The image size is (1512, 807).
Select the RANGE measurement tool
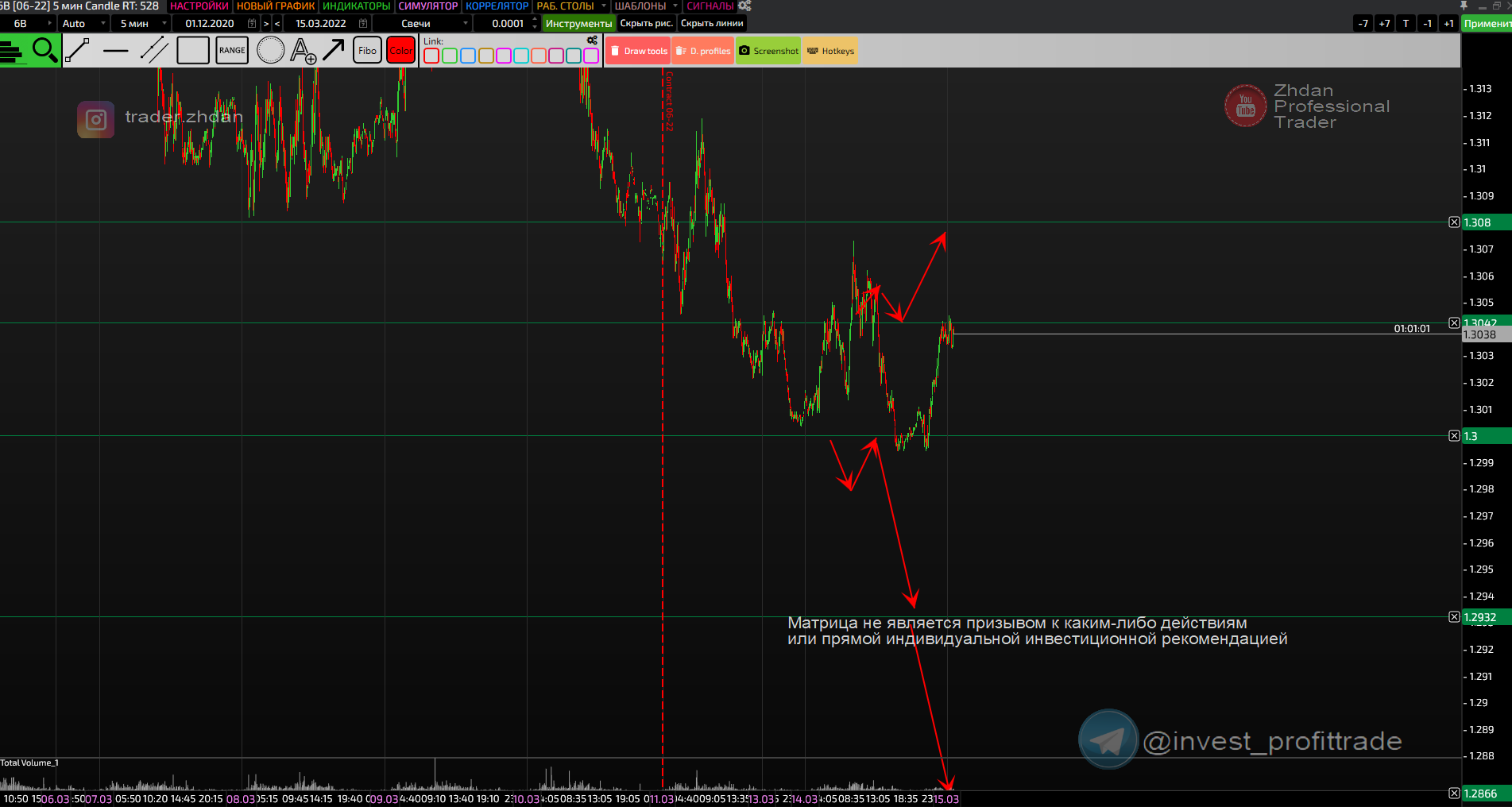pyautogui.click(x=232, y=51)
